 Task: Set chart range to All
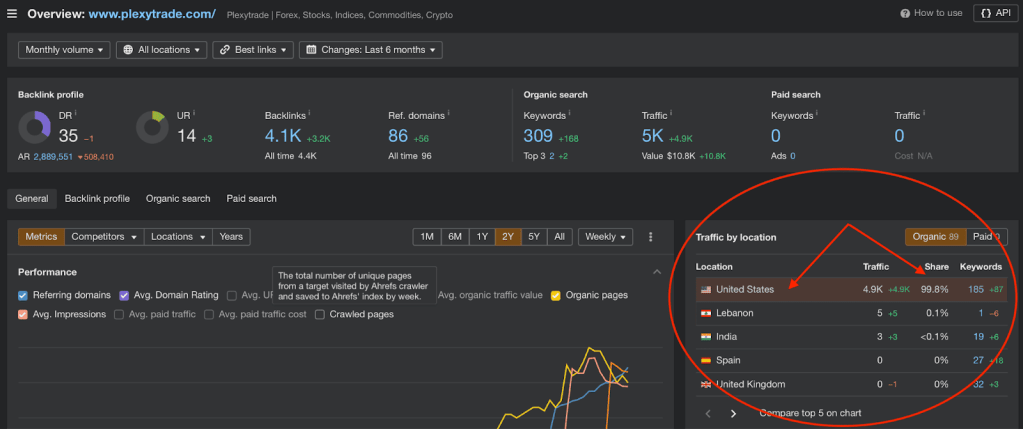[560, 237]
